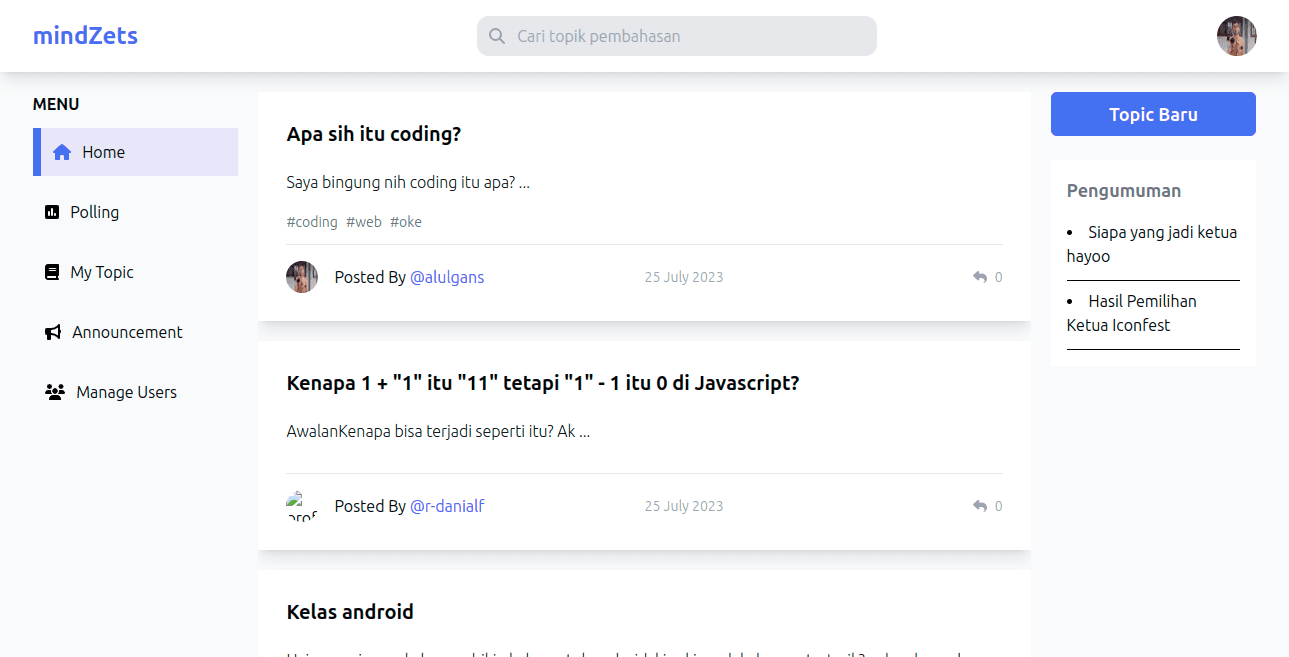The height and width of the screenshot is (657, 1289).
Task: Open the profile avatar in header
Action: click(x=1237, y=36)
